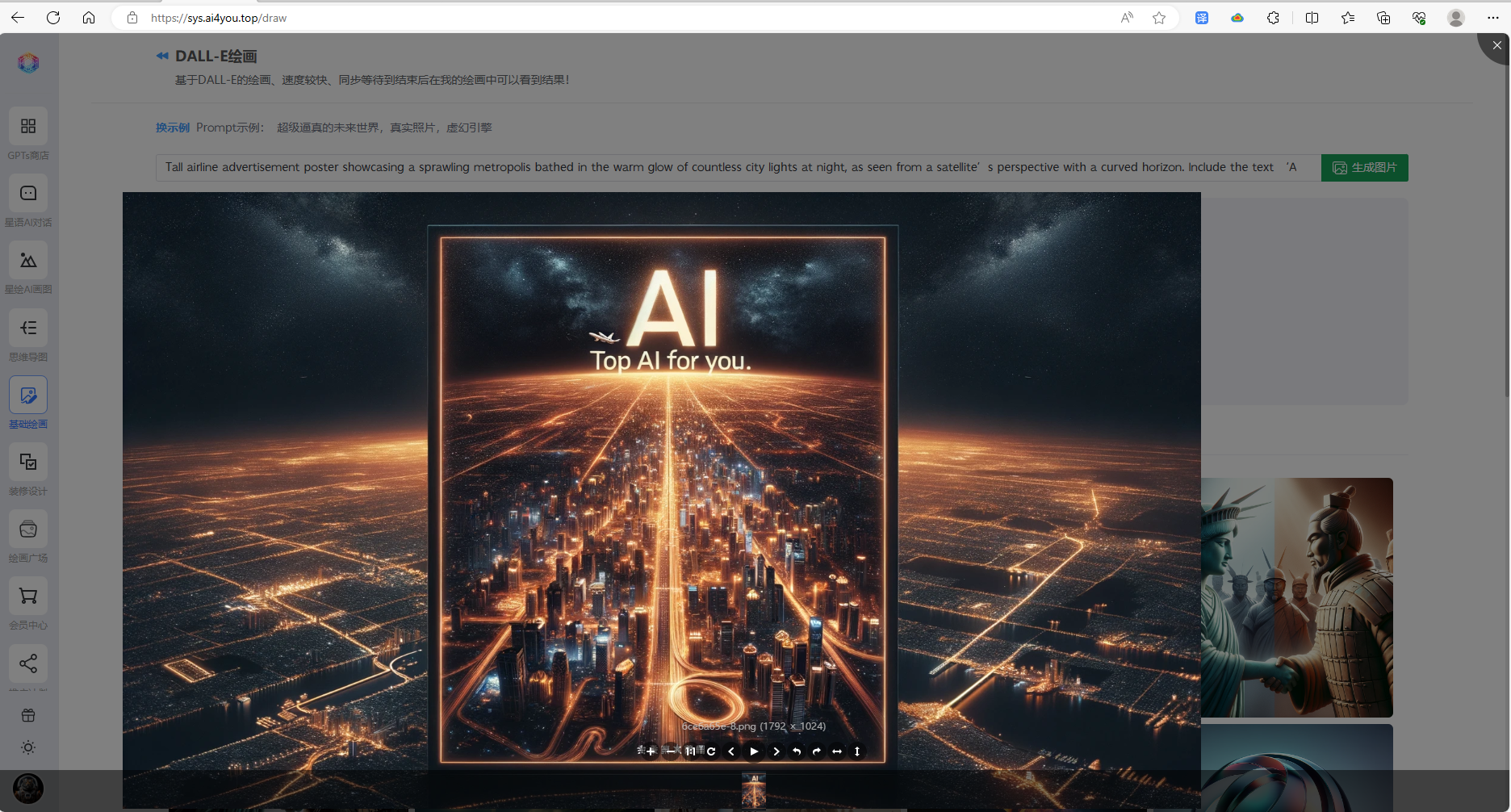Open the 绘画广场 gallery section
The height and width of the screenshot is (812, 1511).
coord(28,537)
